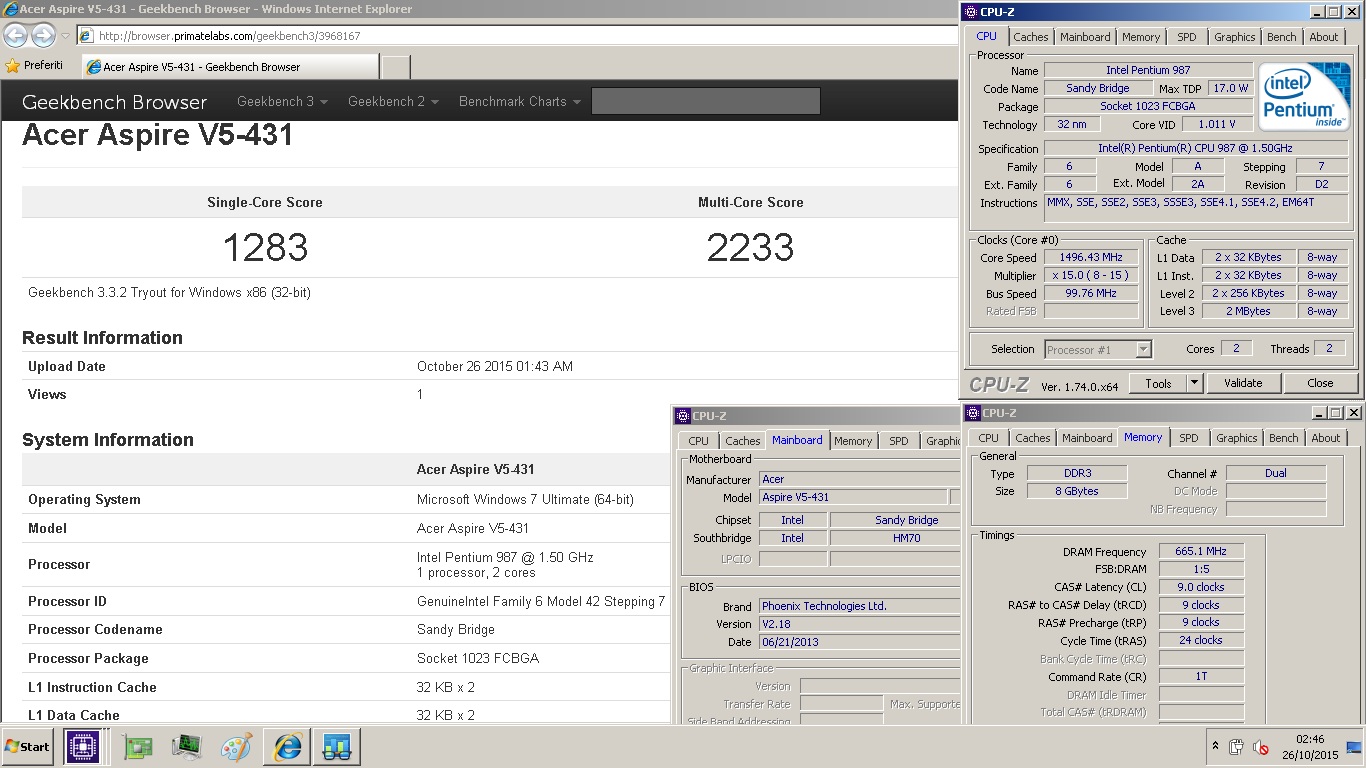Image resolution: width=1366 pixels, height=768 pixels.
Task: Open the Start menu
Action: point(27,747)
